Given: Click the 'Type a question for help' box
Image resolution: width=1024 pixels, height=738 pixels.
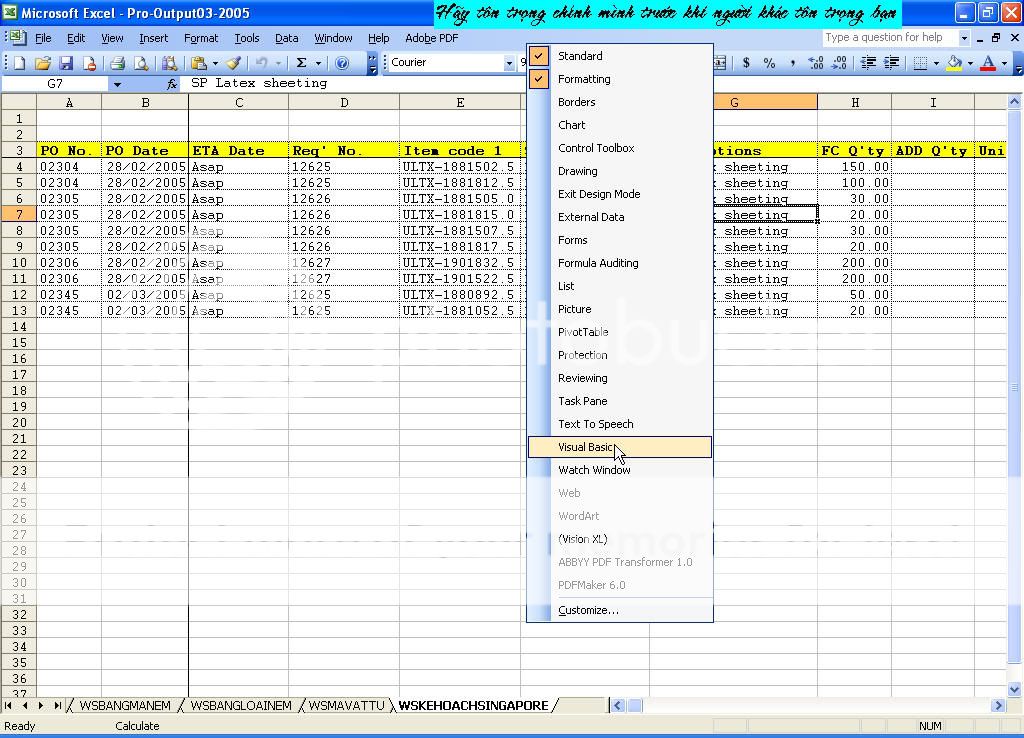Looking at the screenshot, I should (x=889, y=38).
